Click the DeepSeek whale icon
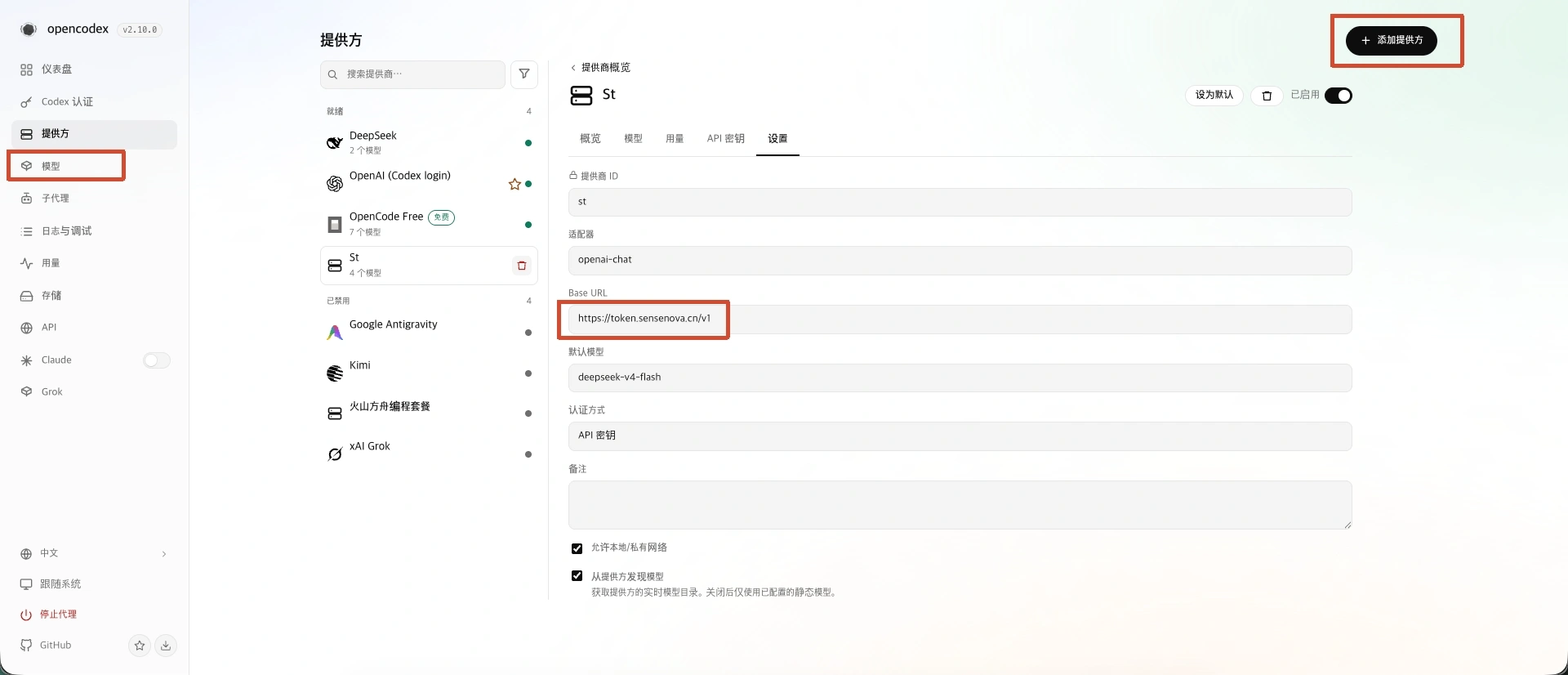The image size is (1568, 675). click(335, 143)
